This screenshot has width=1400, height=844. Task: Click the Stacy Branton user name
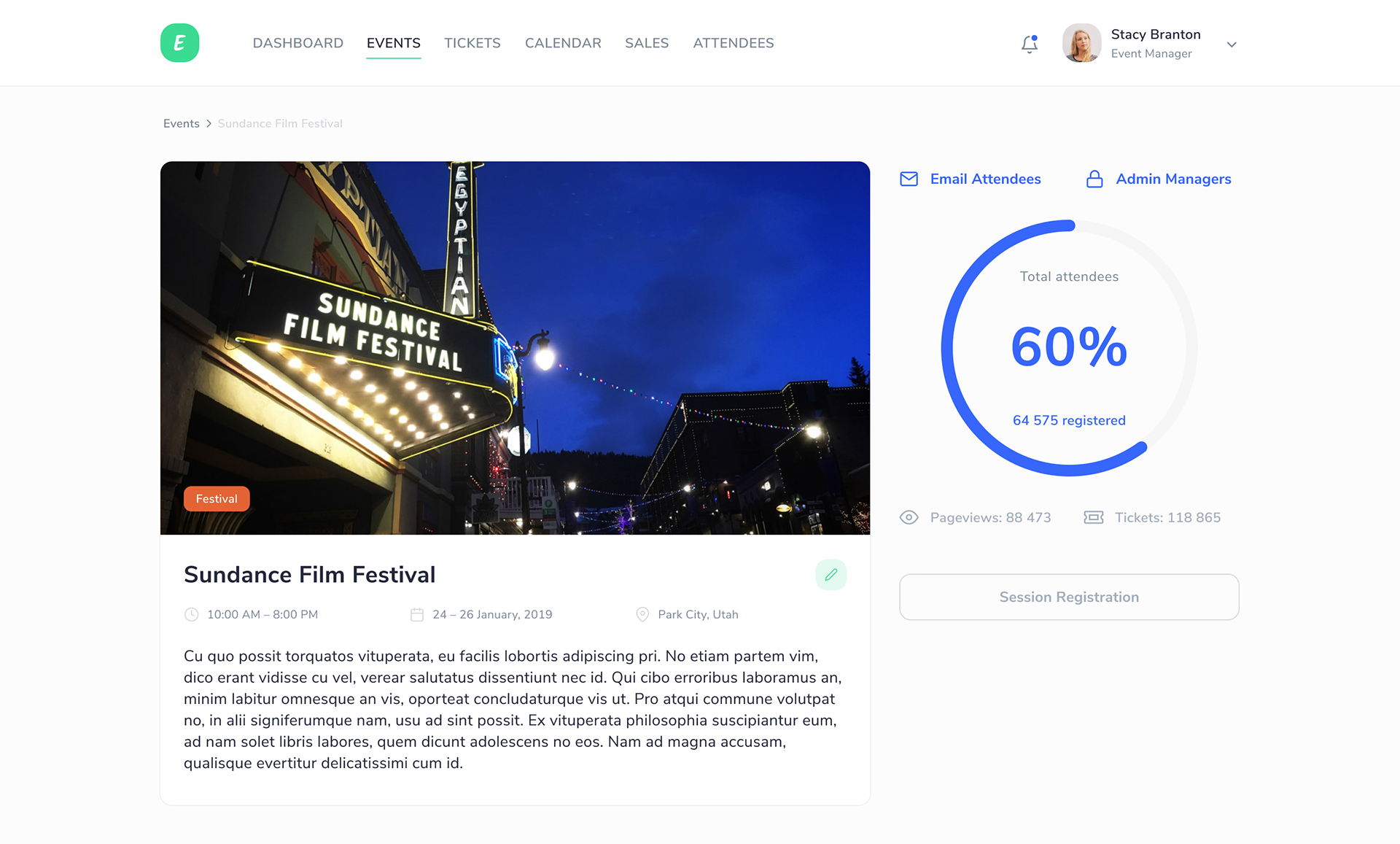point(1156,34)
